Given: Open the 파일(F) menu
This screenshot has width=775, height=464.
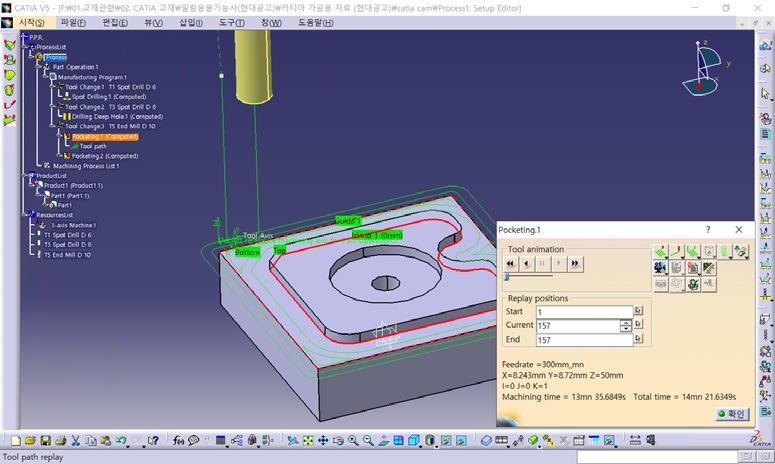Looking at the screenshot, I should pyautogui.click(x=73, y=22).
